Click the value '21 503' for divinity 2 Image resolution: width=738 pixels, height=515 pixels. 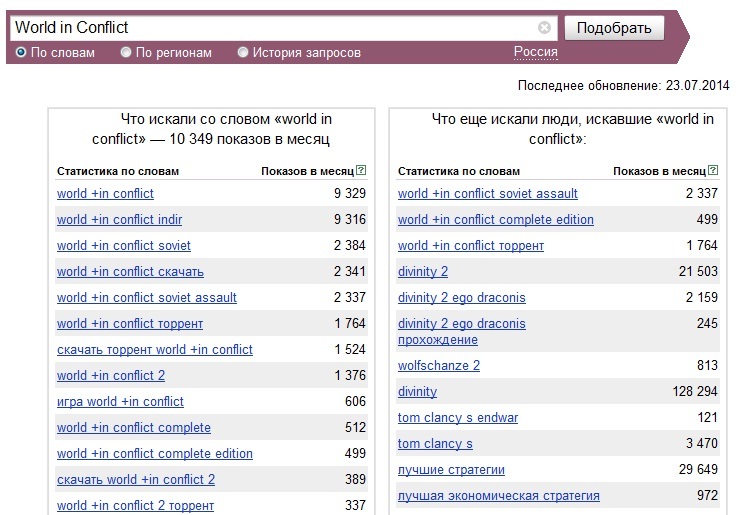[698, 271]
